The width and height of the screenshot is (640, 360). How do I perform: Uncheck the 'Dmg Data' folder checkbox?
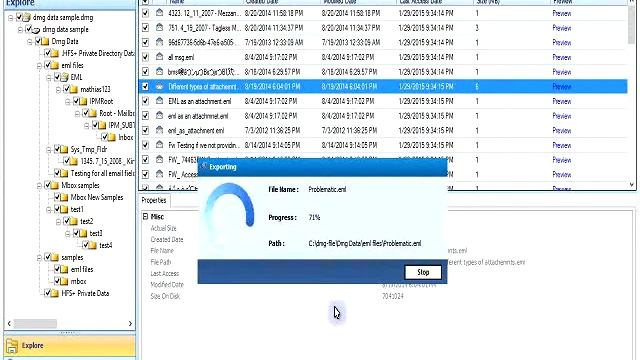tap(38, 41)
